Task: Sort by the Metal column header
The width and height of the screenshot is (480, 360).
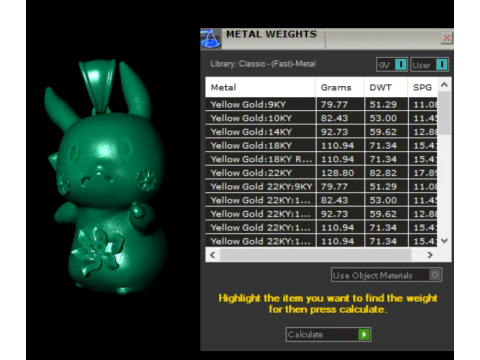Action: click(x=260, y=87)
